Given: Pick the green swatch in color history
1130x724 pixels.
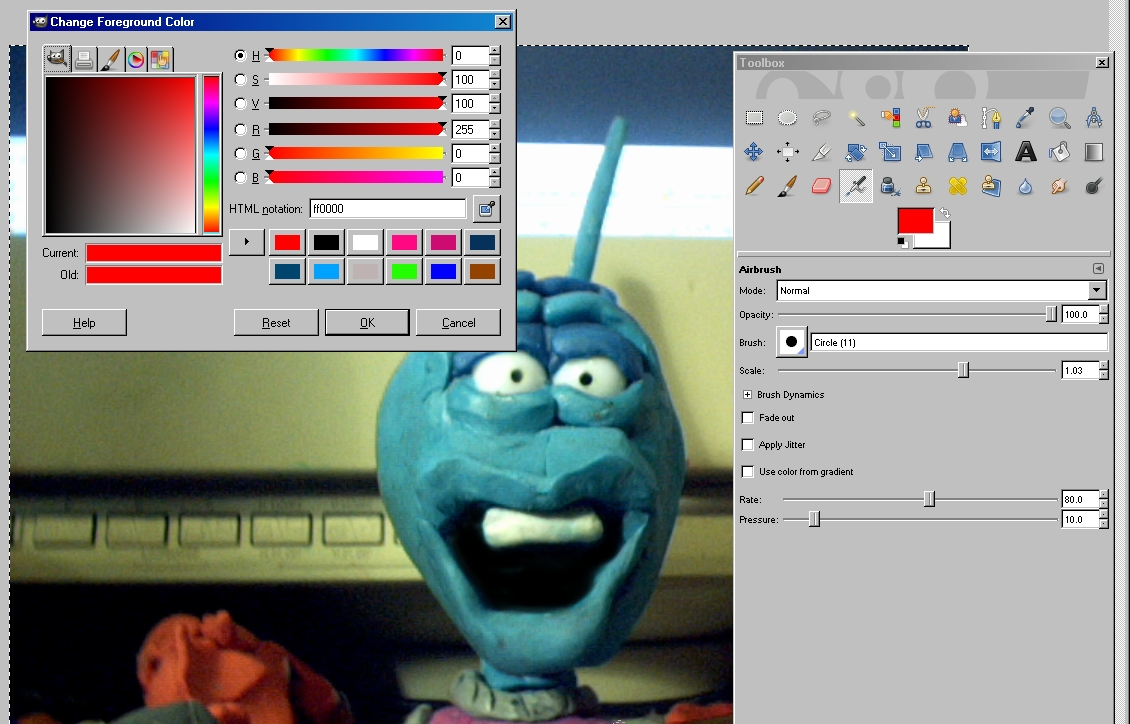Looking at the screenshot, I should click(404, 271).
